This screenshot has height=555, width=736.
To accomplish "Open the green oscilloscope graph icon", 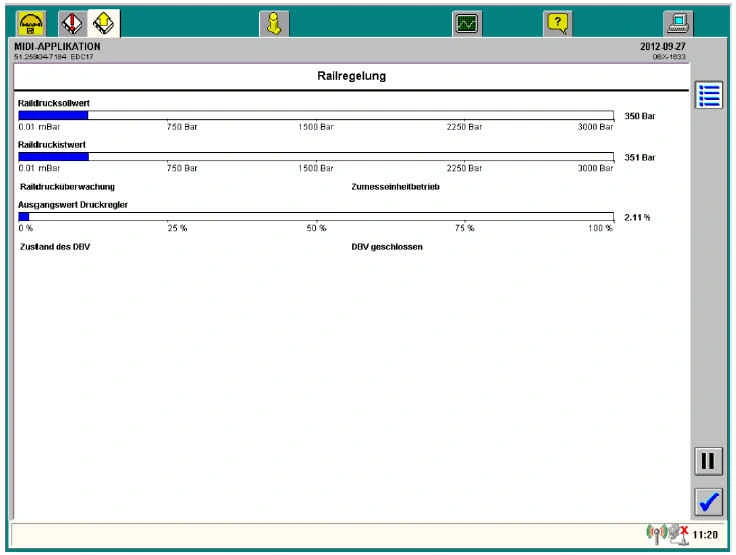I will [x=466, y=20].
